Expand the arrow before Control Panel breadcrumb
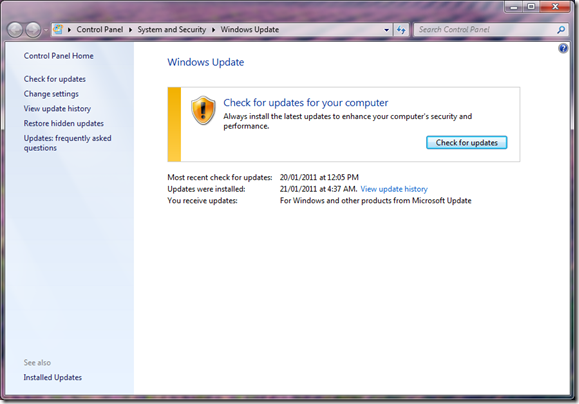The image size is (579, 404). pos(69,30)
